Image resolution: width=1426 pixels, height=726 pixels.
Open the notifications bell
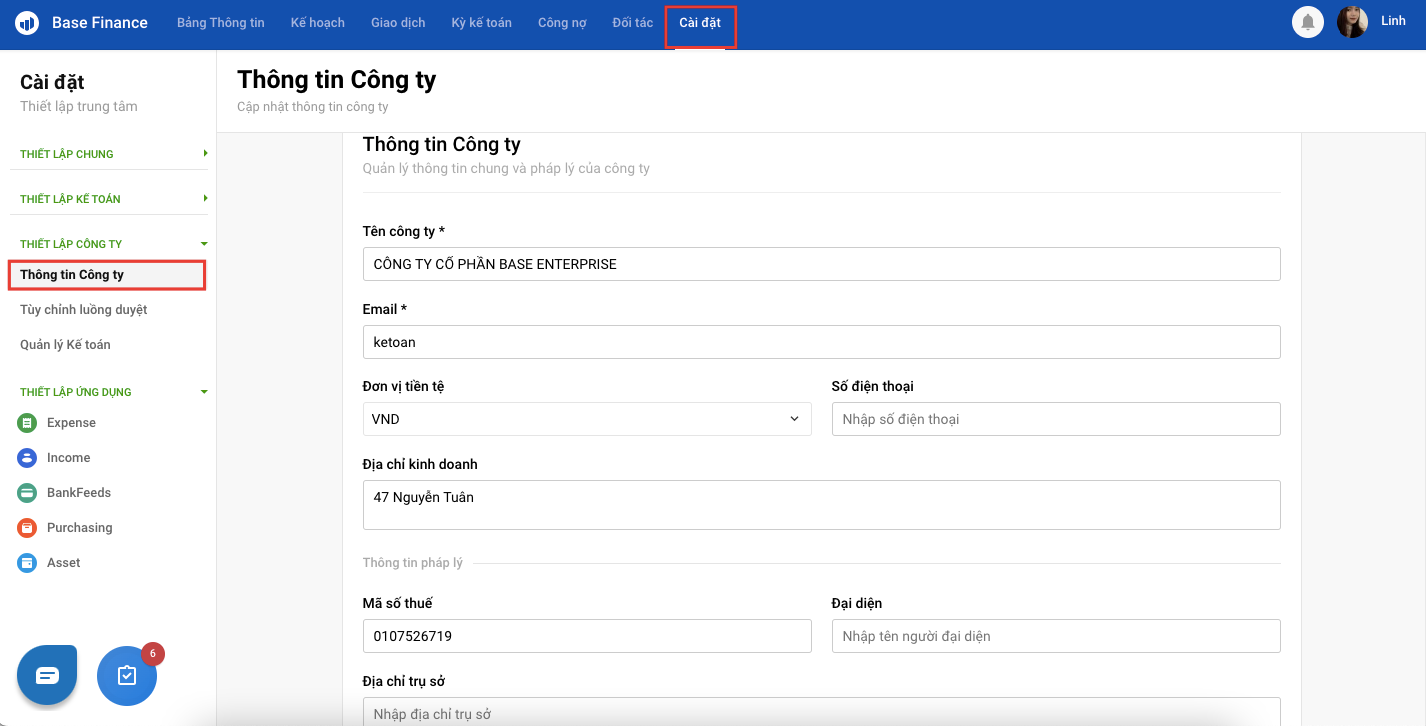click(1308, 22)
